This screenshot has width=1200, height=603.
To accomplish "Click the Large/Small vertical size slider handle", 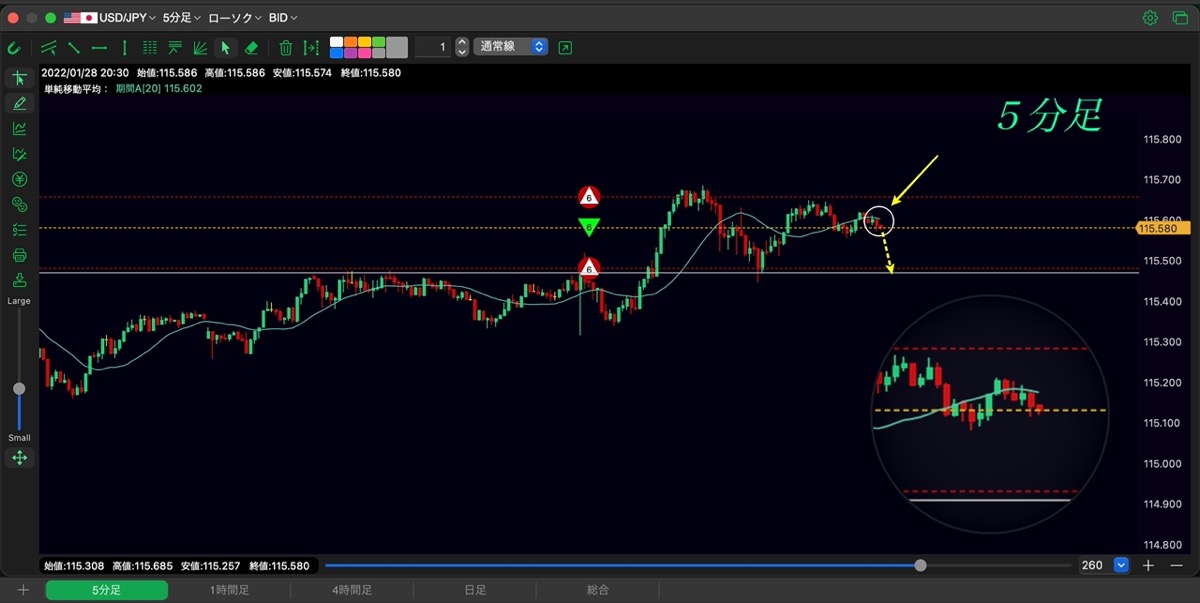I will [x=19, y=388].
